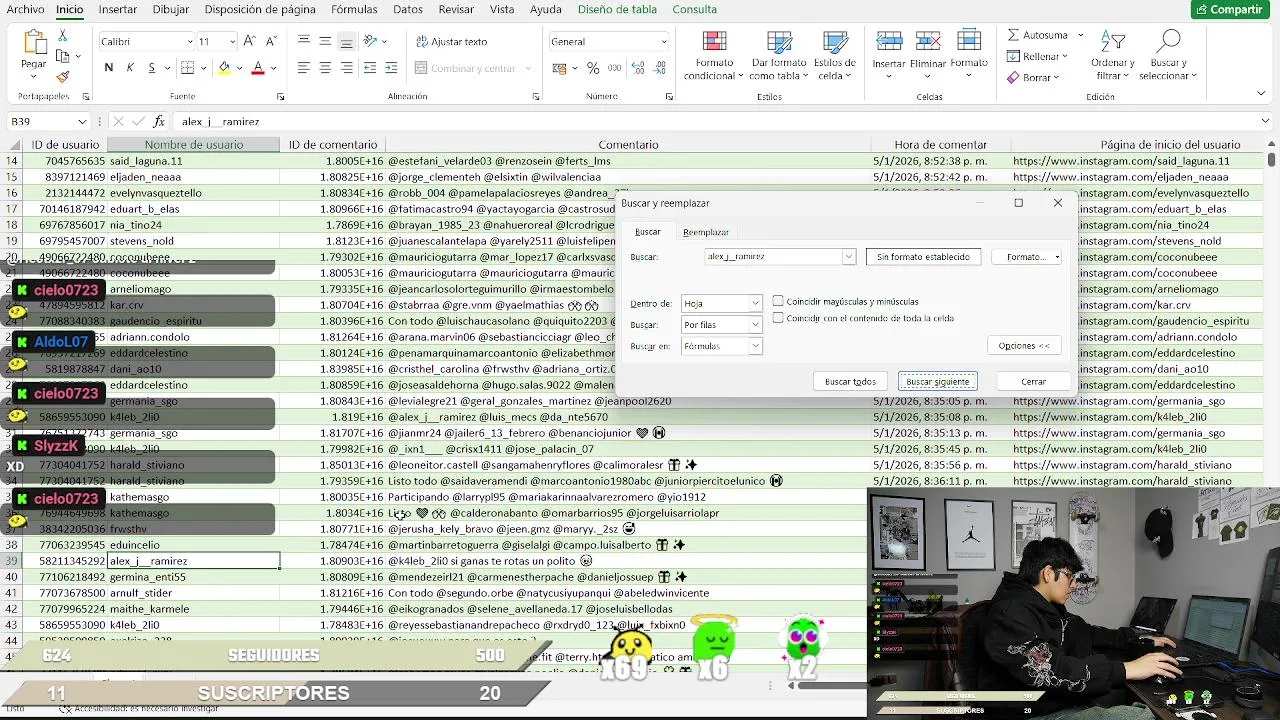This screenshot has width=1280, height=720.
Task: Click the Comentario column header
Action: (x=628, y=145)
